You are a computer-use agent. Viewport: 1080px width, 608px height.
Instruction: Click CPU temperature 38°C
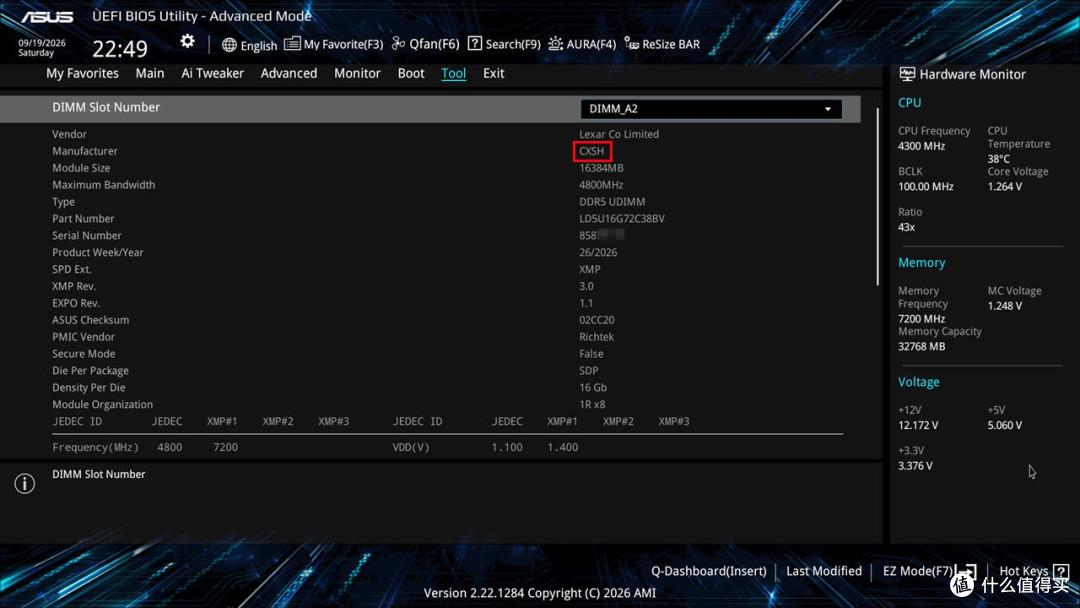tap(999, 158)
